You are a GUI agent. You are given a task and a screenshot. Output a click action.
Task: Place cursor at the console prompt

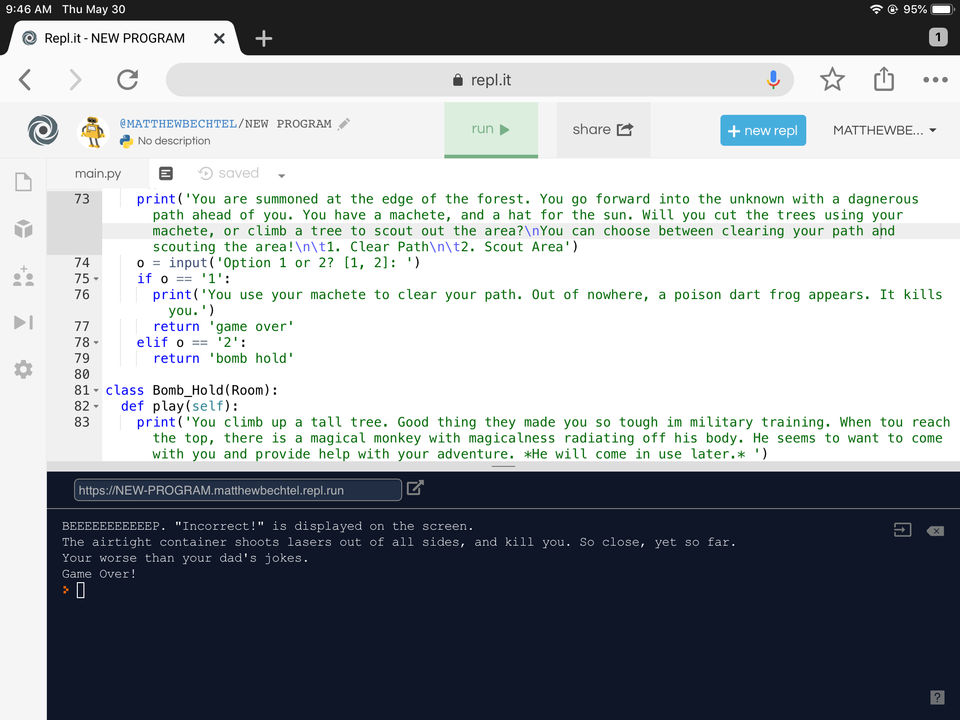pyautogui.click(x=81, y=590)
